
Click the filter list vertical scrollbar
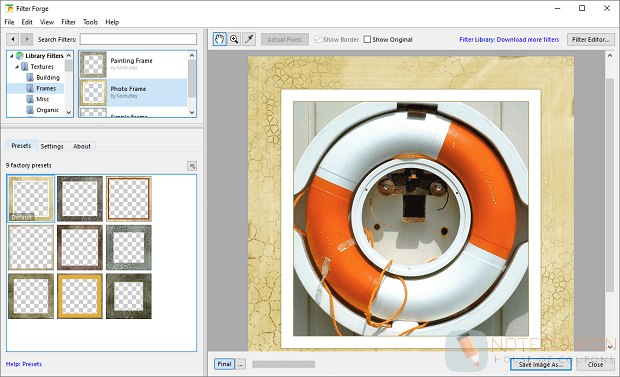click(192, 78)
